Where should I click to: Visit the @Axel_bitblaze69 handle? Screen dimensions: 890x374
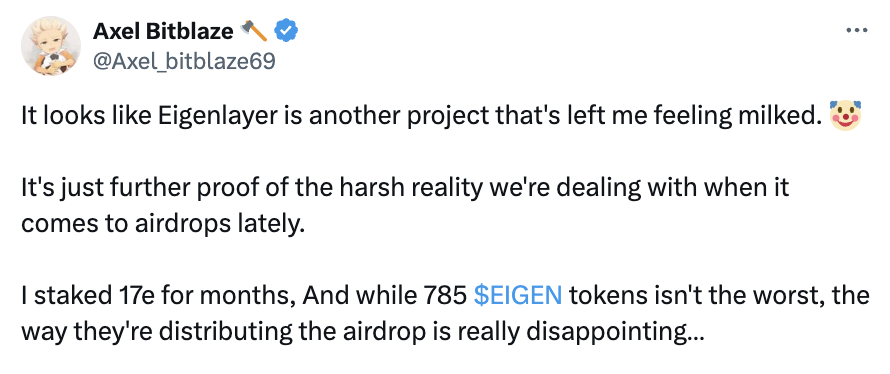point(184,60)
